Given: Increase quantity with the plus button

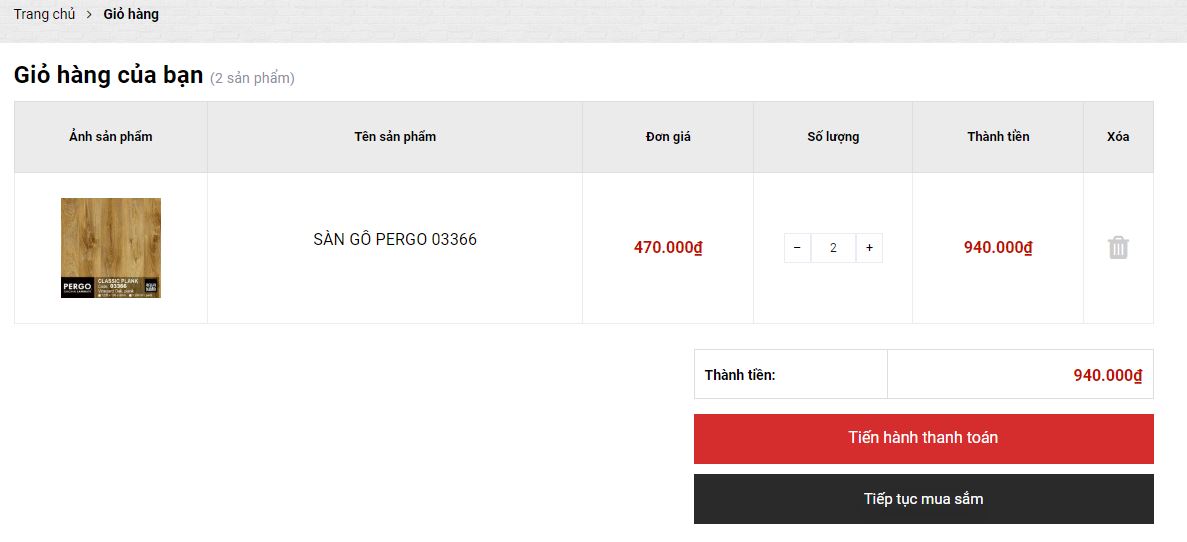Looking at the screenshot, I should (869, 248).
